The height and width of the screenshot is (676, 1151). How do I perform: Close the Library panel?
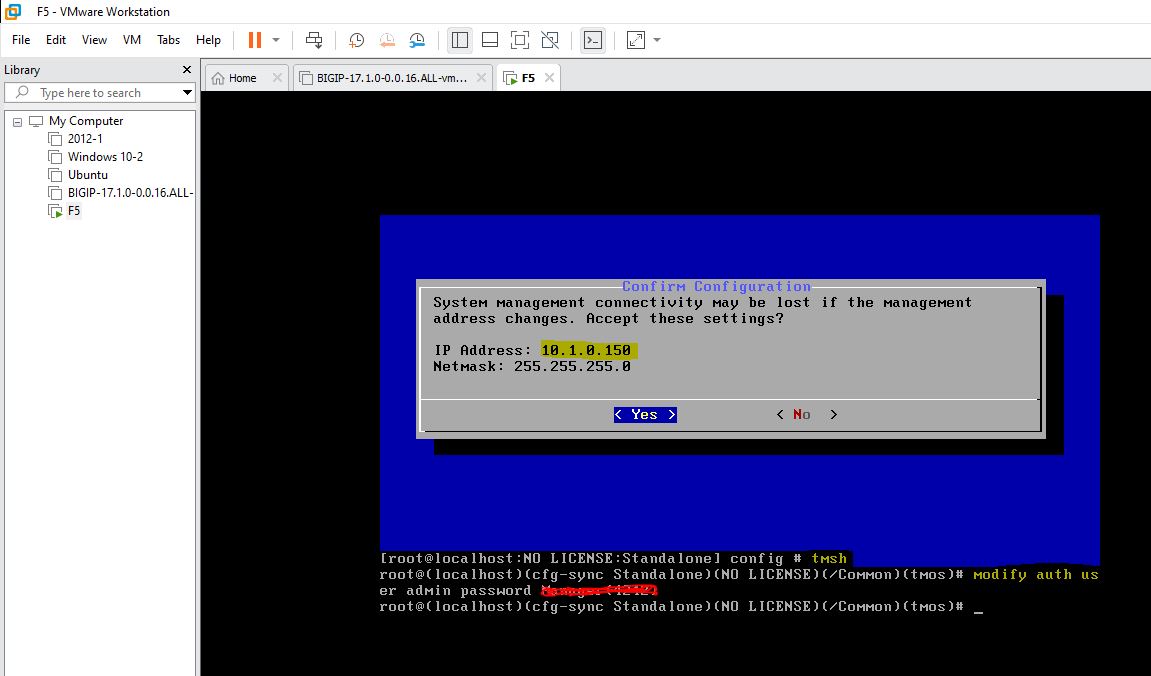186,70
